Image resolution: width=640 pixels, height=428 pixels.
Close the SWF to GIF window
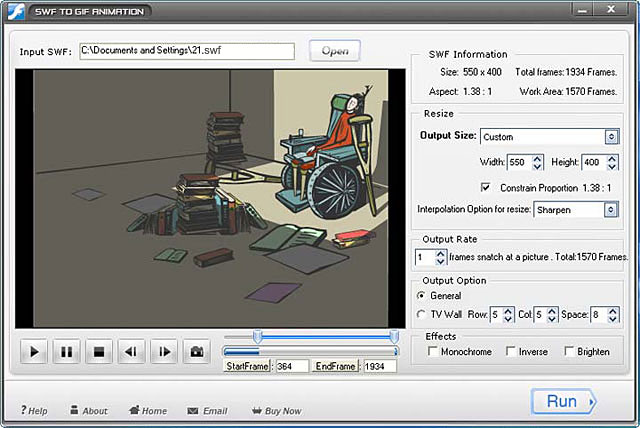[611, 9]
